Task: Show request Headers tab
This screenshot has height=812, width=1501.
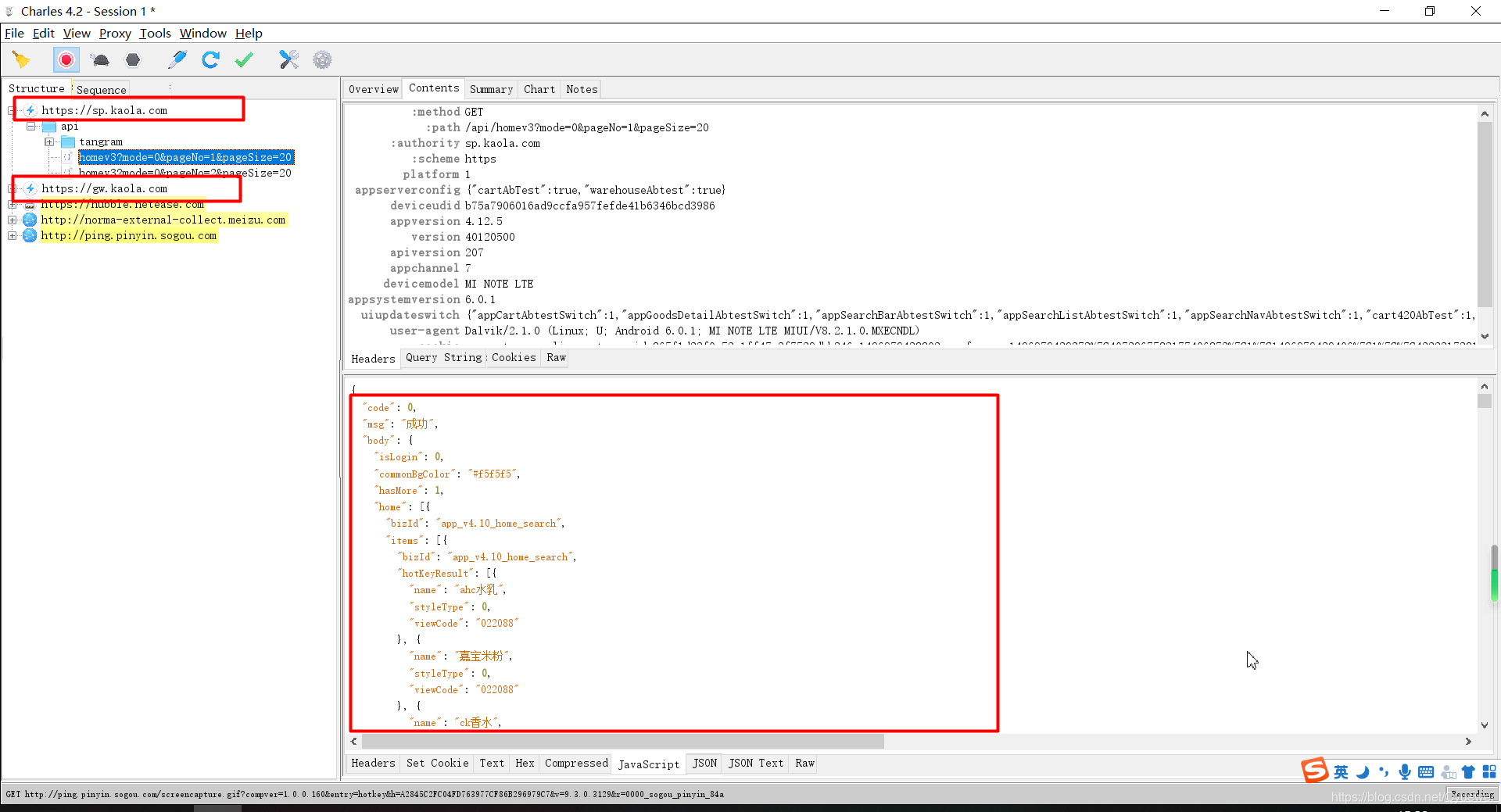Action: pyautogui.click(x=373, y=359)
